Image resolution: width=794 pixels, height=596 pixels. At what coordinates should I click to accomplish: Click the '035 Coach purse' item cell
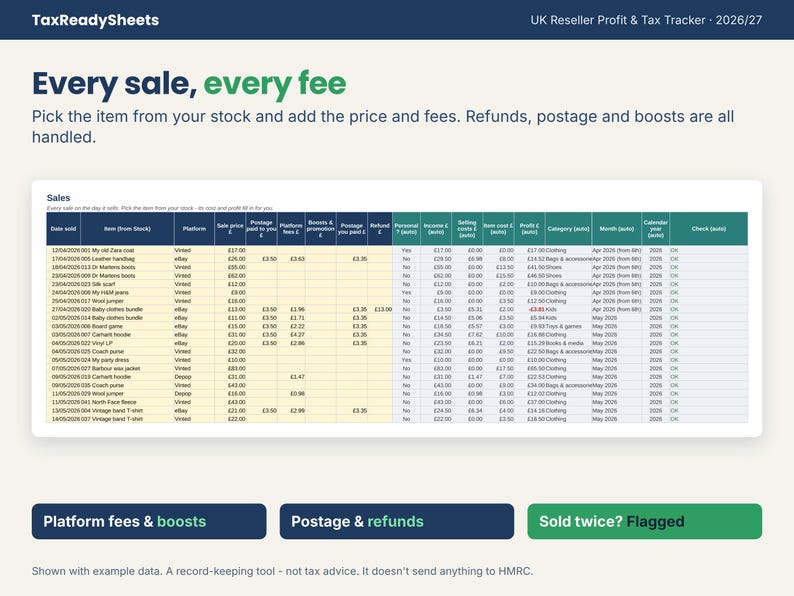coord(127,385)
